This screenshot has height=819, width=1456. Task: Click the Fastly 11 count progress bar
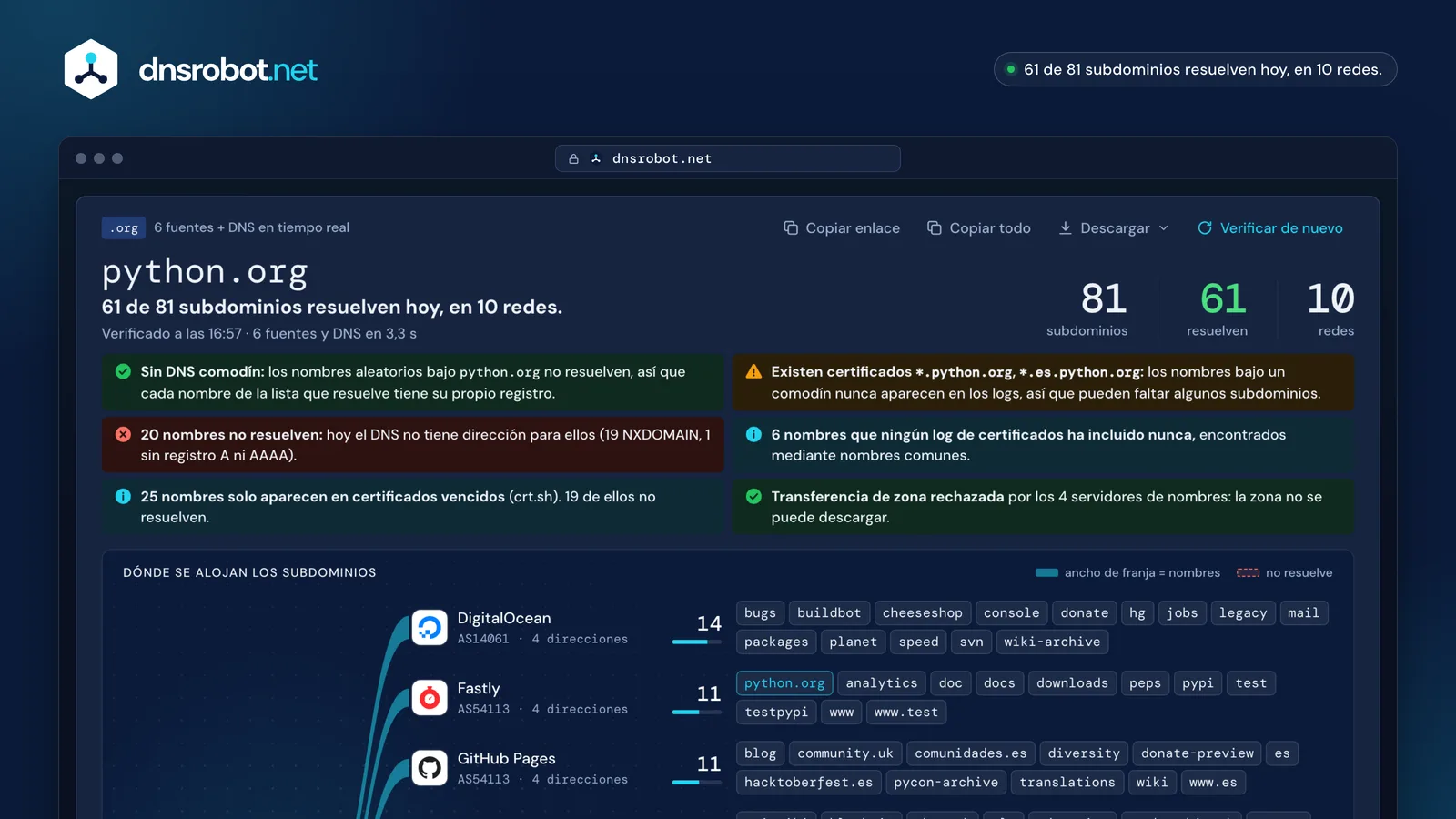click(x=697, y=713)
